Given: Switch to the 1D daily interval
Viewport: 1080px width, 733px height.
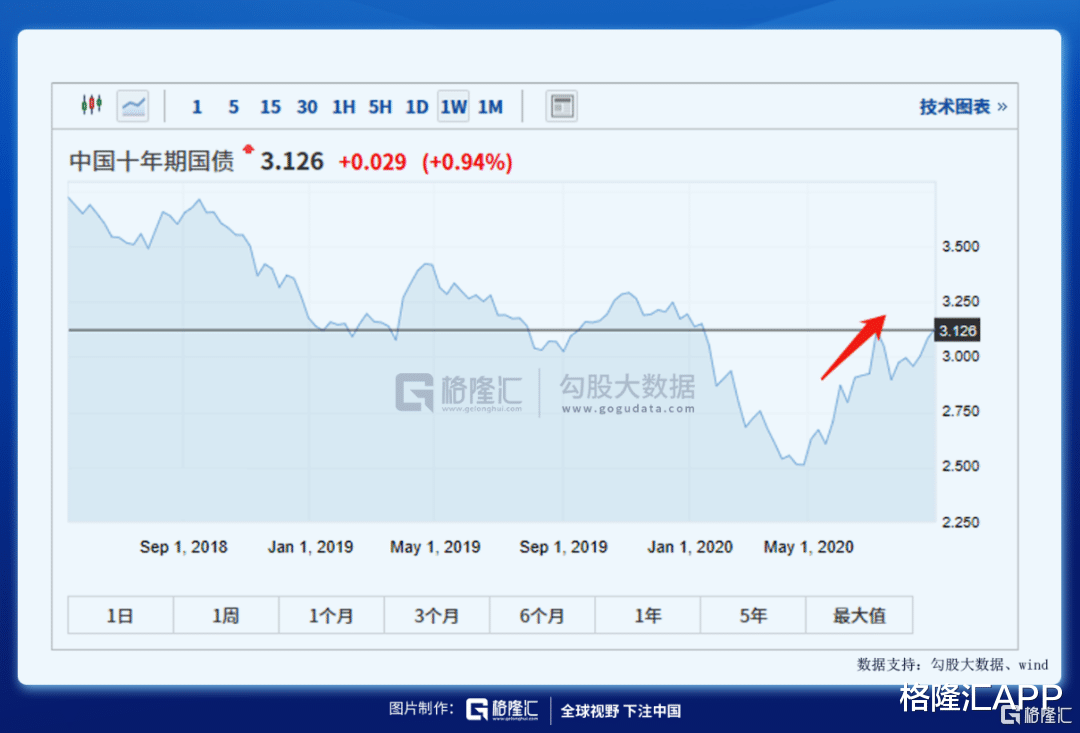Looking at the screenshot, I should tap(417, 105).
